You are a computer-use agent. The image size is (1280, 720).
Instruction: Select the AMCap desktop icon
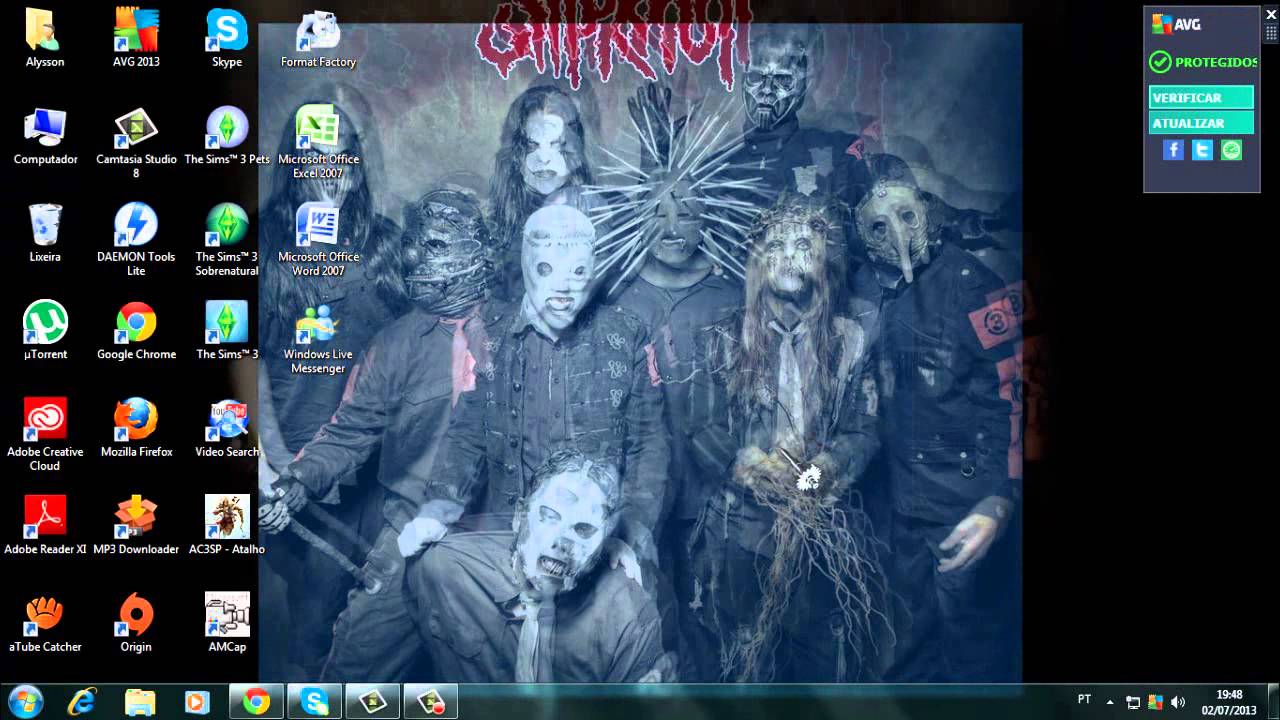coord(227,623)
